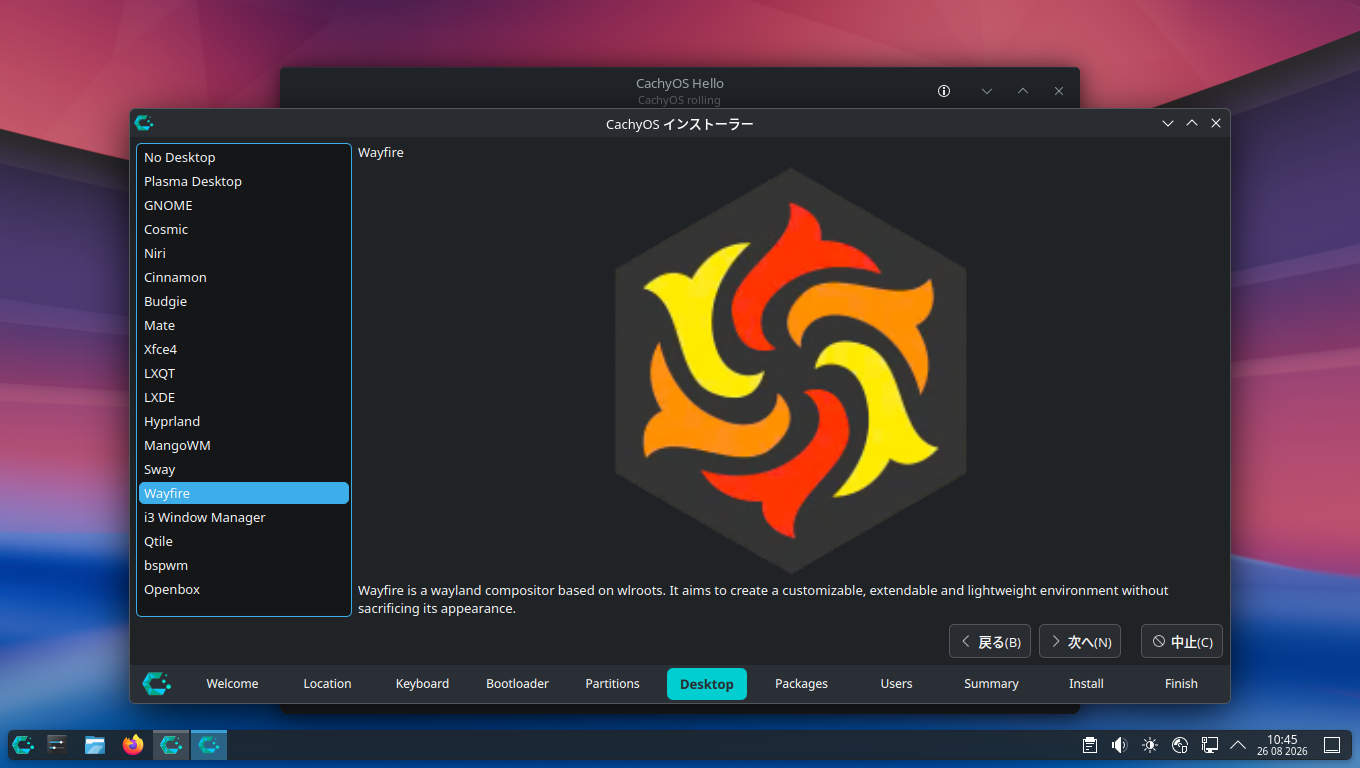The width and height of the screenshot is (1360, 768).
Task: Expand the hidden system tray icons
Action: pos(1238,745)
